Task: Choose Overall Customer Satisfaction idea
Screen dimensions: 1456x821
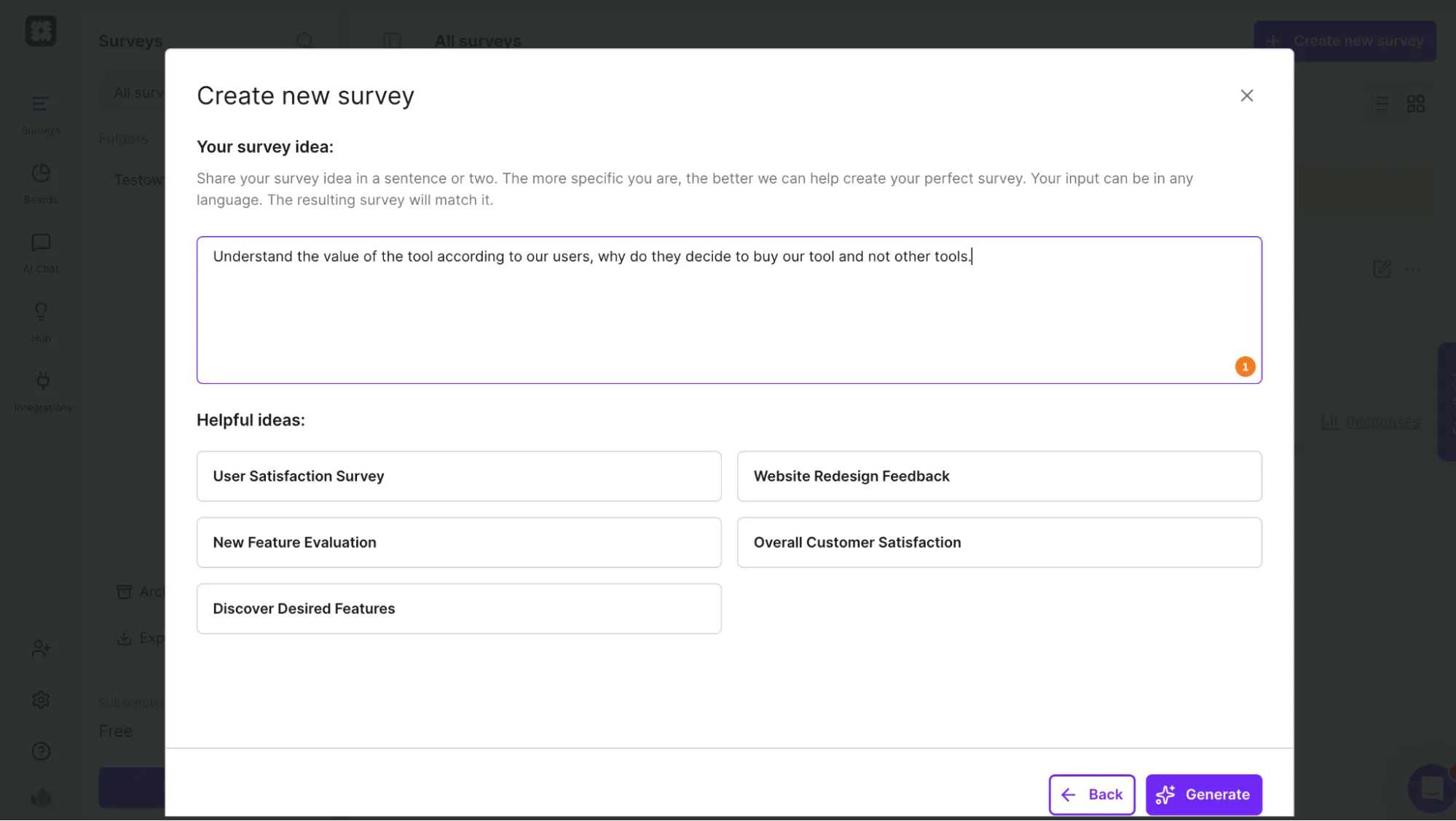Action: pyautogui.click(x=999, y=542)
